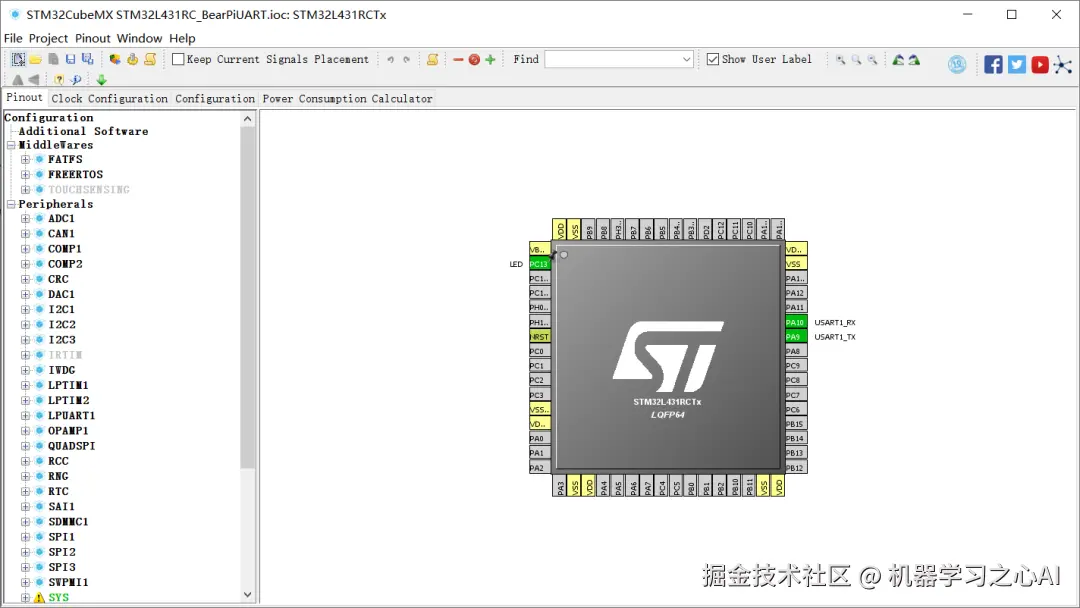Switch to the Power Consumption Calculator tab
The width and height of the screenshot is (1080, 608).
click(348, 98)
